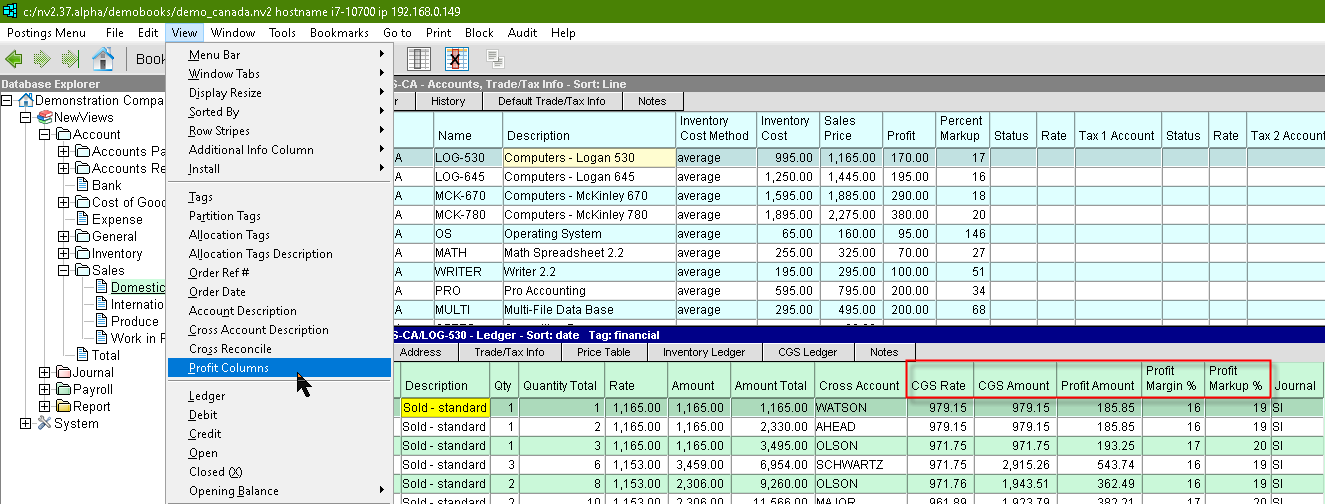Screen dimensions: 1325x504
Task: Choose Profit Columns from View menu
Action: pos(230,368)
